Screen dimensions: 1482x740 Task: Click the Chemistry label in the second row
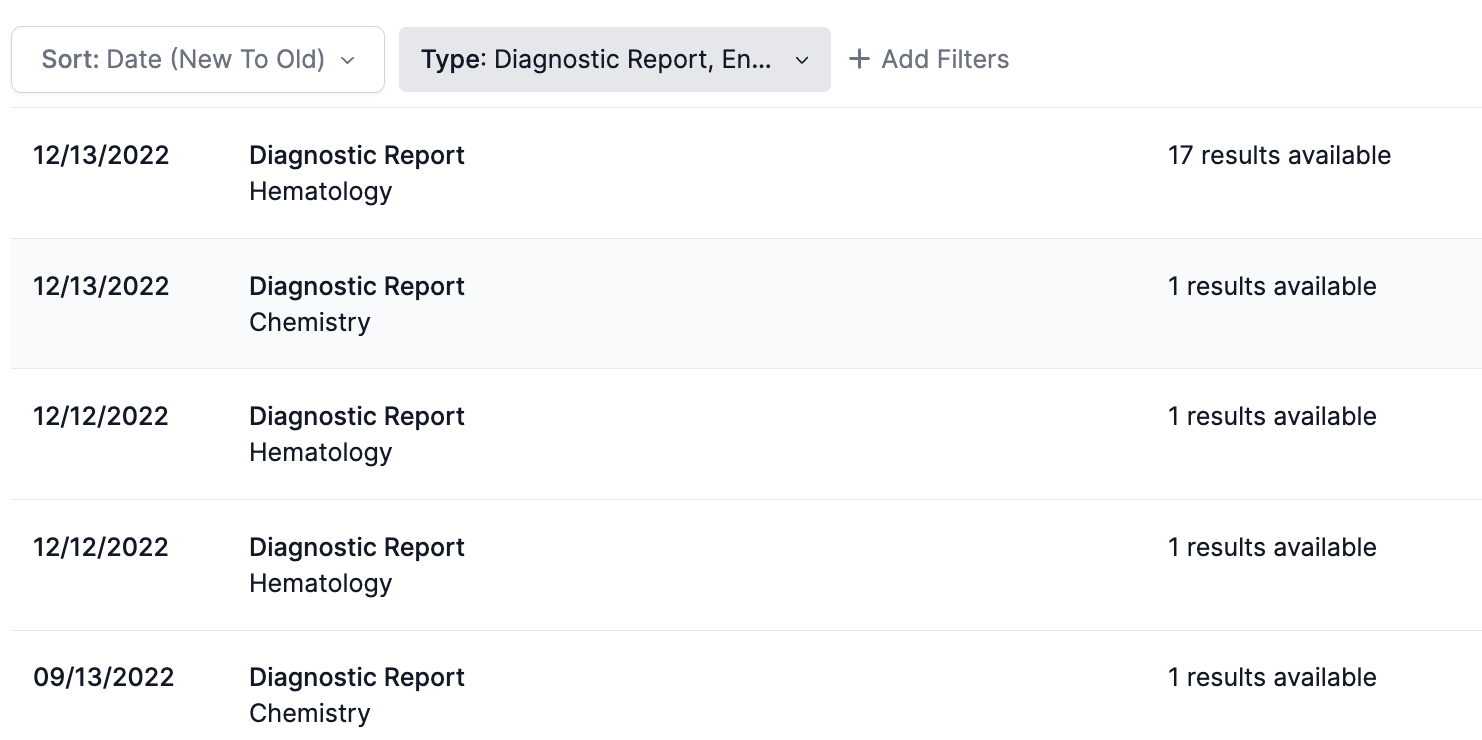309,322
